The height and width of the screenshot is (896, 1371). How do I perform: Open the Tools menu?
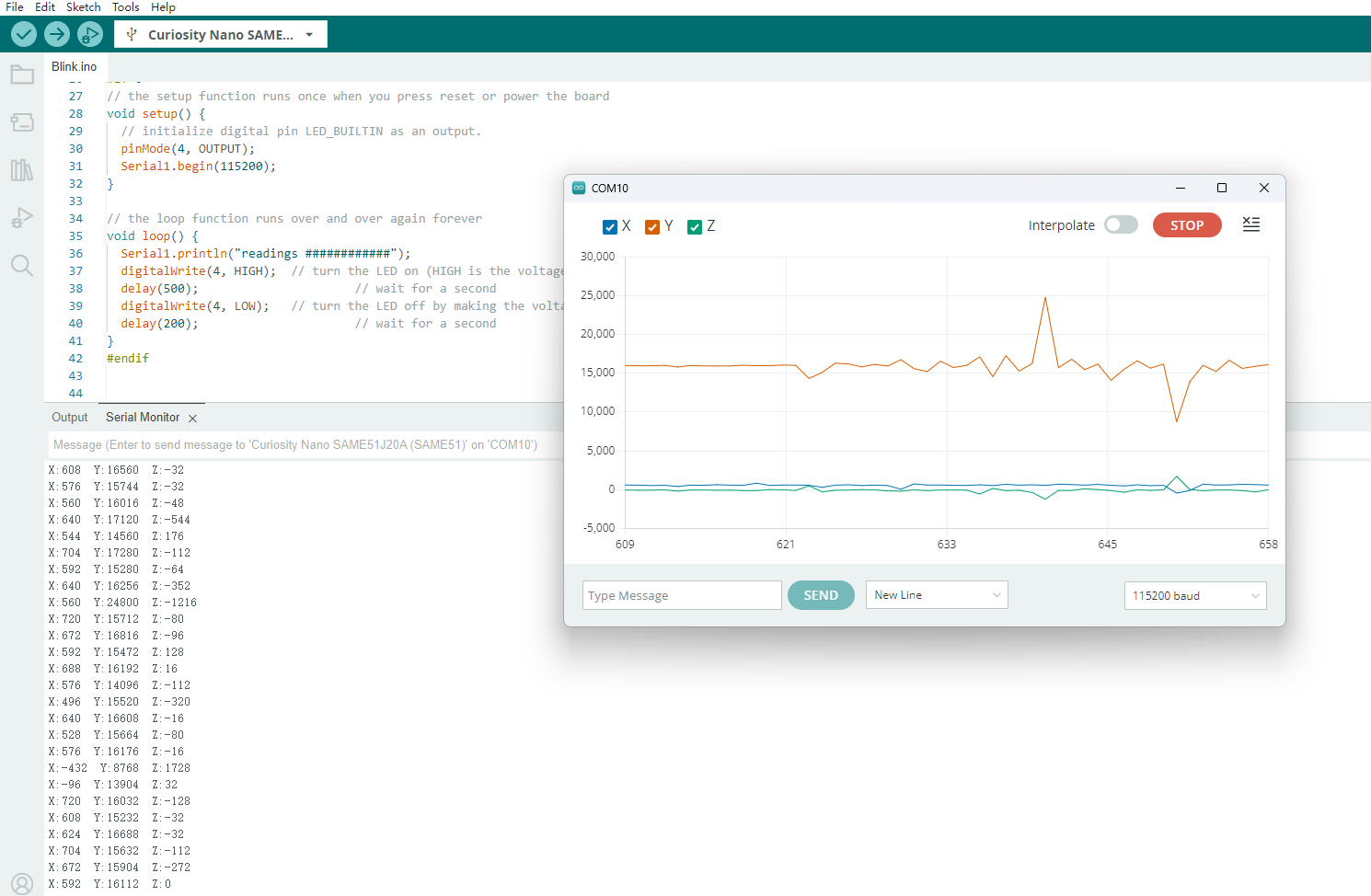126,7
